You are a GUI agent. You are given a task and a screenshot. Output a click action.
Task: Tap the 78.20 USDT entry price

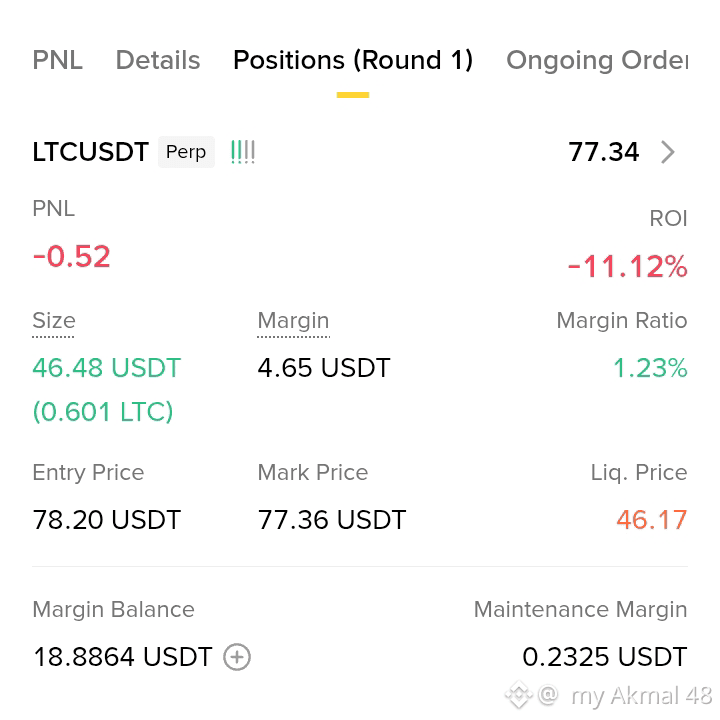(x=107, y=520)
